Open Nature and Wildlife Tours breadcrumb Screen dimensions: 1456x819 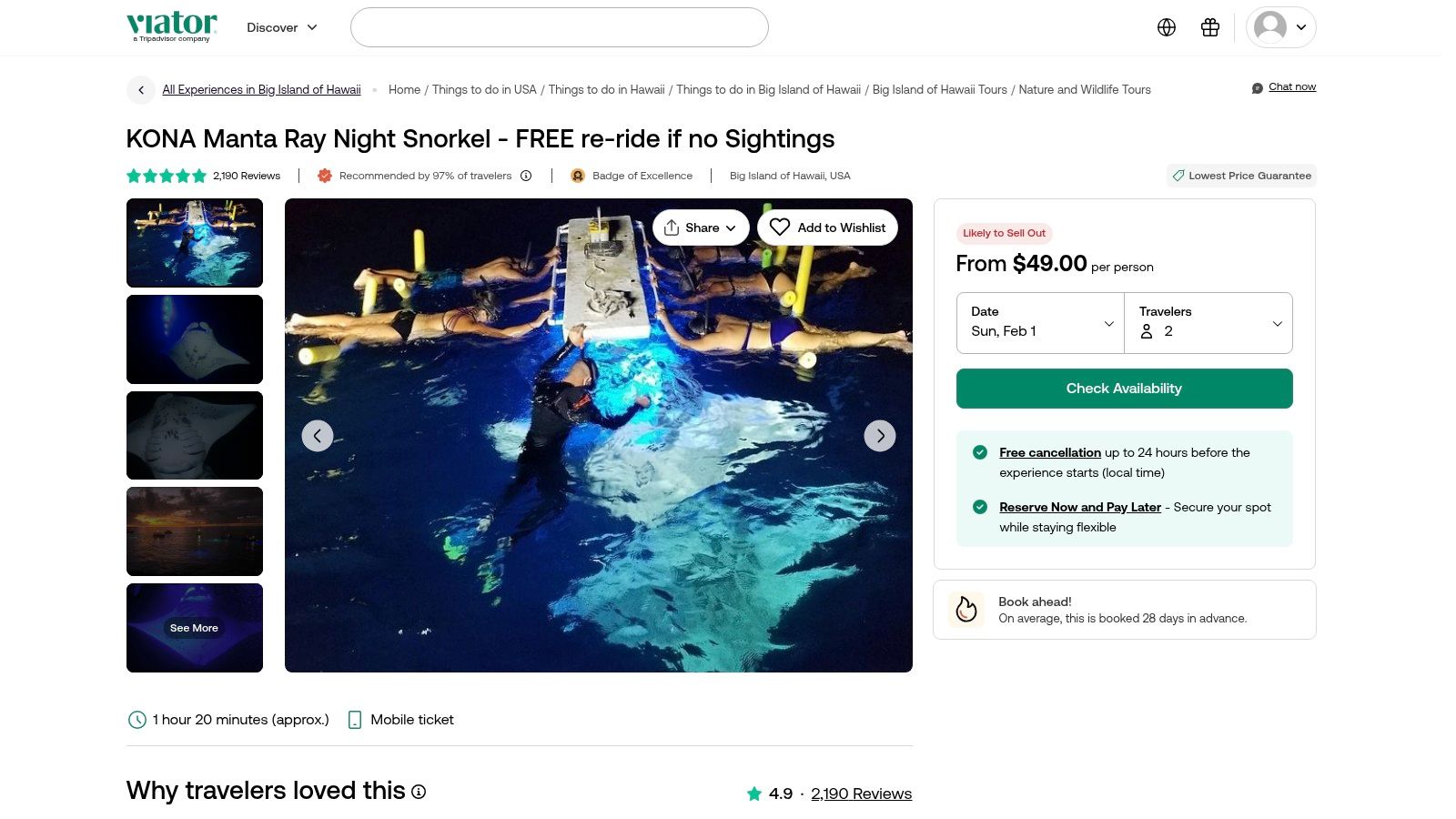(x=1085, y=90)
